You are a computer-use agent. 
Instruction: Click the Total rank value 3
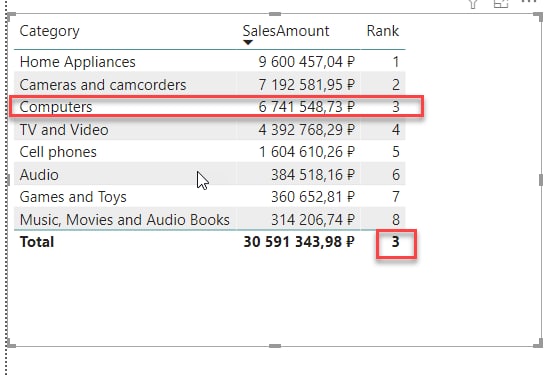[x=395, y=242]
